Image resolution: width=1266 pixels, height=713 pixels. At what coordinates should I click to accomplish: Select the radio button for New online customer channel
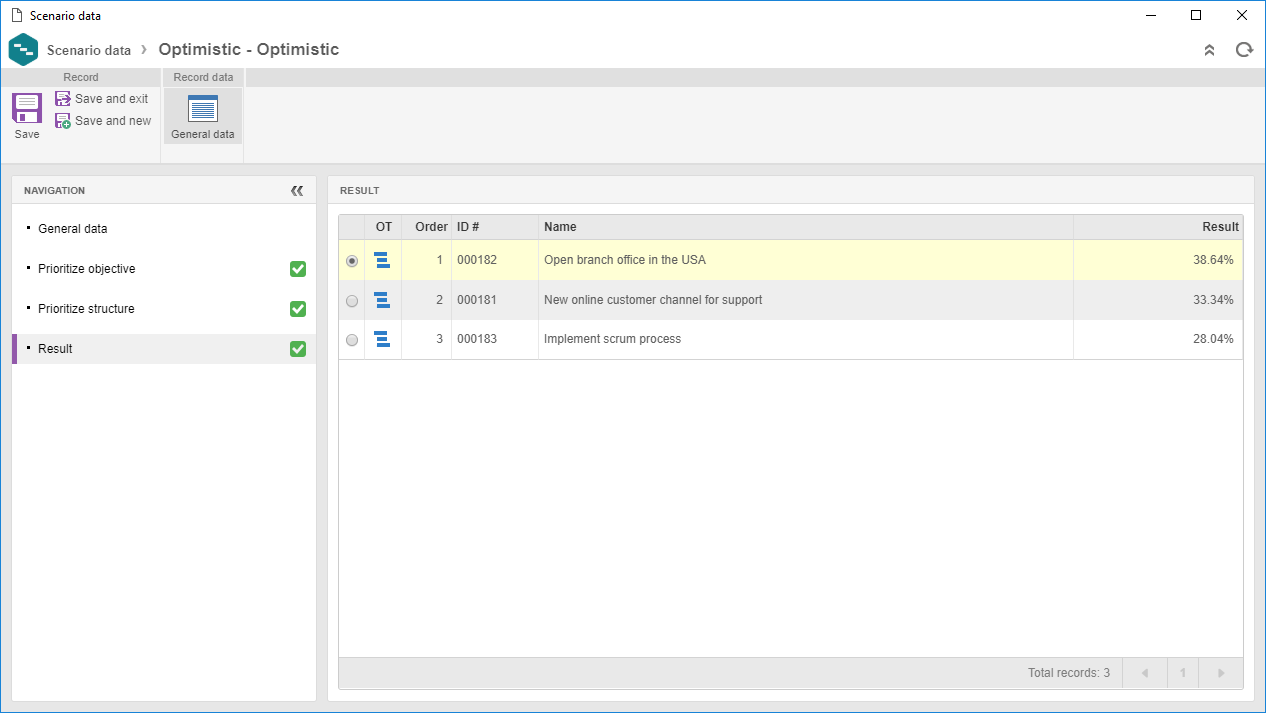[x=352, y=301]
